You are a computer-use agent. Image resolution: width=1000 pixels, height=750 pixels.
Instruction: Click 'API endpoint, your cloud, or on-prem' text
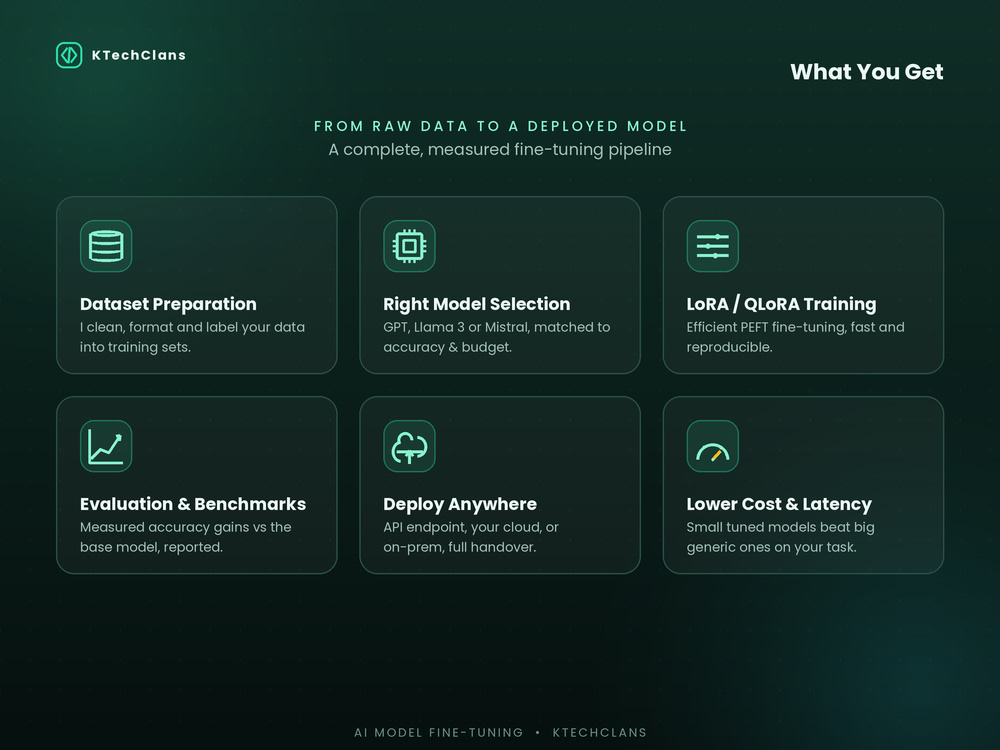coord(471,537)
